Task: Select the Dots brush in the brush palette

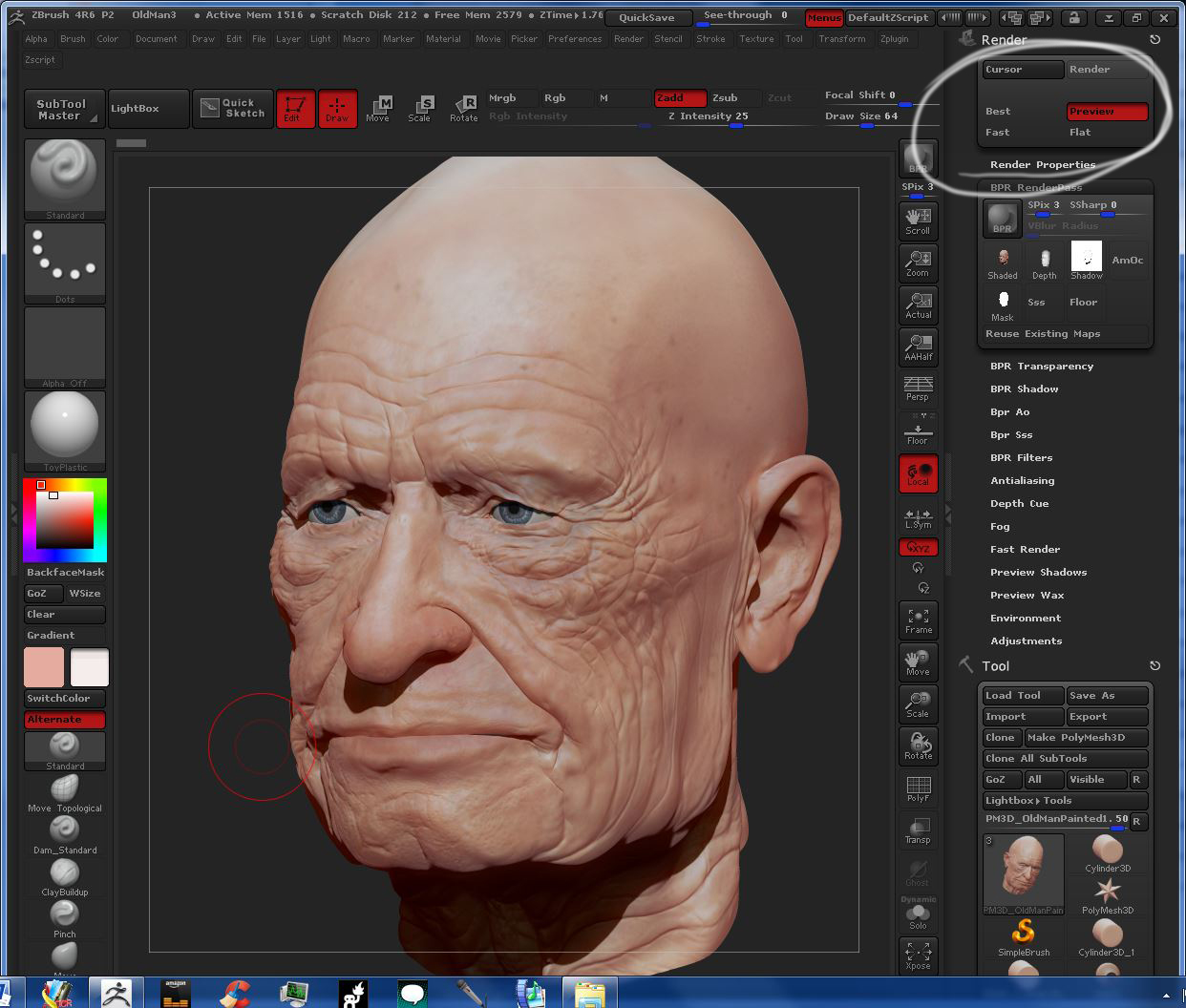Action: [x=64, y=262]
